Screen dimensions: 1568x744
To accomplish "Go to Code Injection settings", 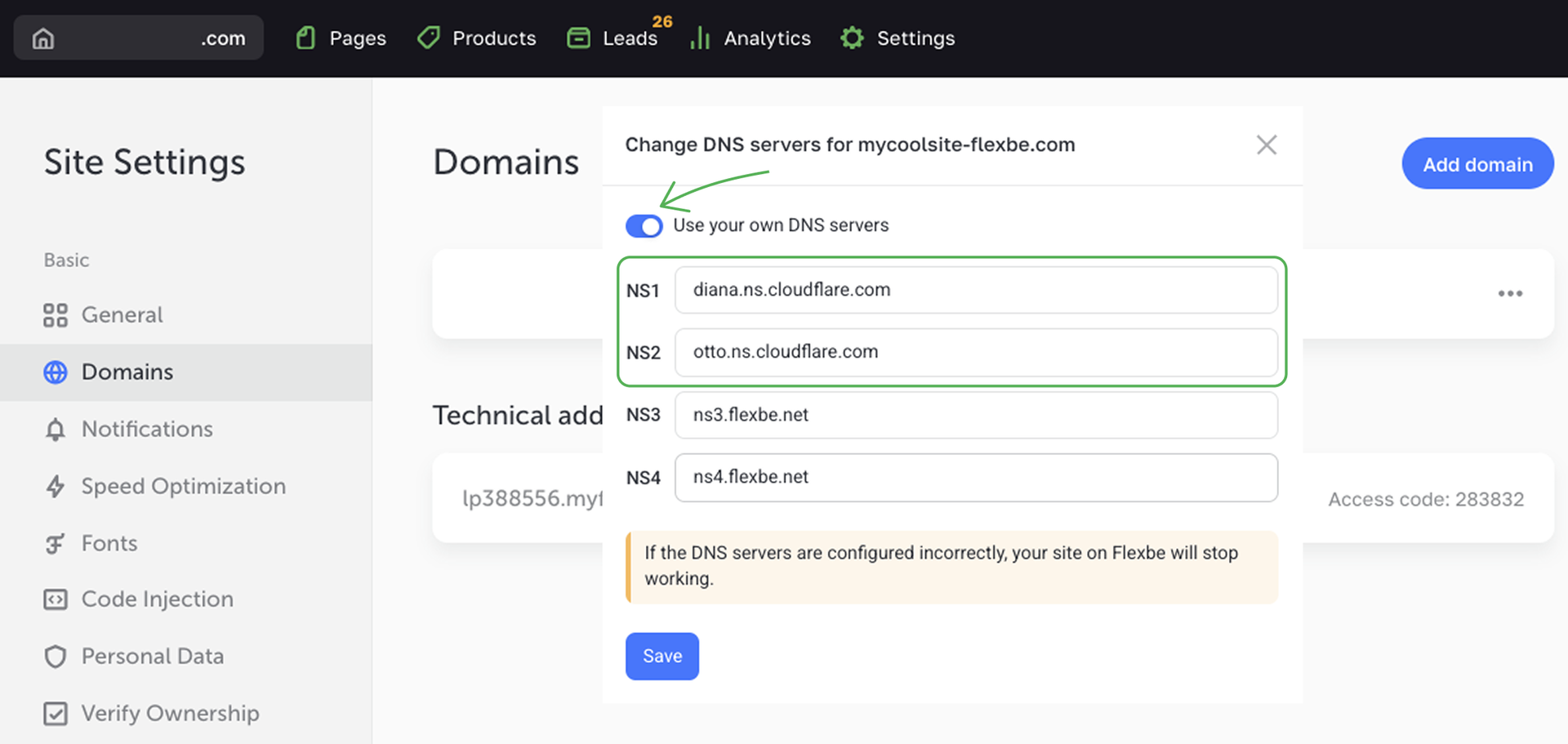I will pos(157,599).
